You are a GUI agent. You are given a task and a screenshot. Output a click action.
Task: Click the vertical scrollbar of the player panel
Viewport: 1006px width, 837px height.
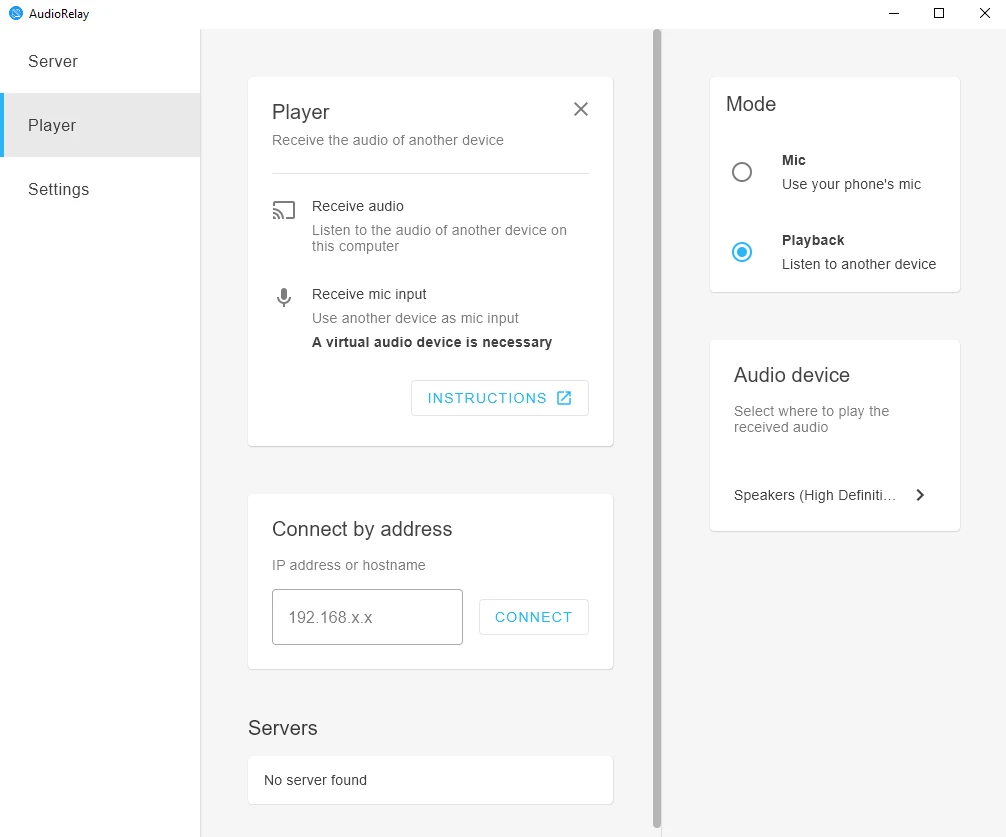click(x=657, y=428)
